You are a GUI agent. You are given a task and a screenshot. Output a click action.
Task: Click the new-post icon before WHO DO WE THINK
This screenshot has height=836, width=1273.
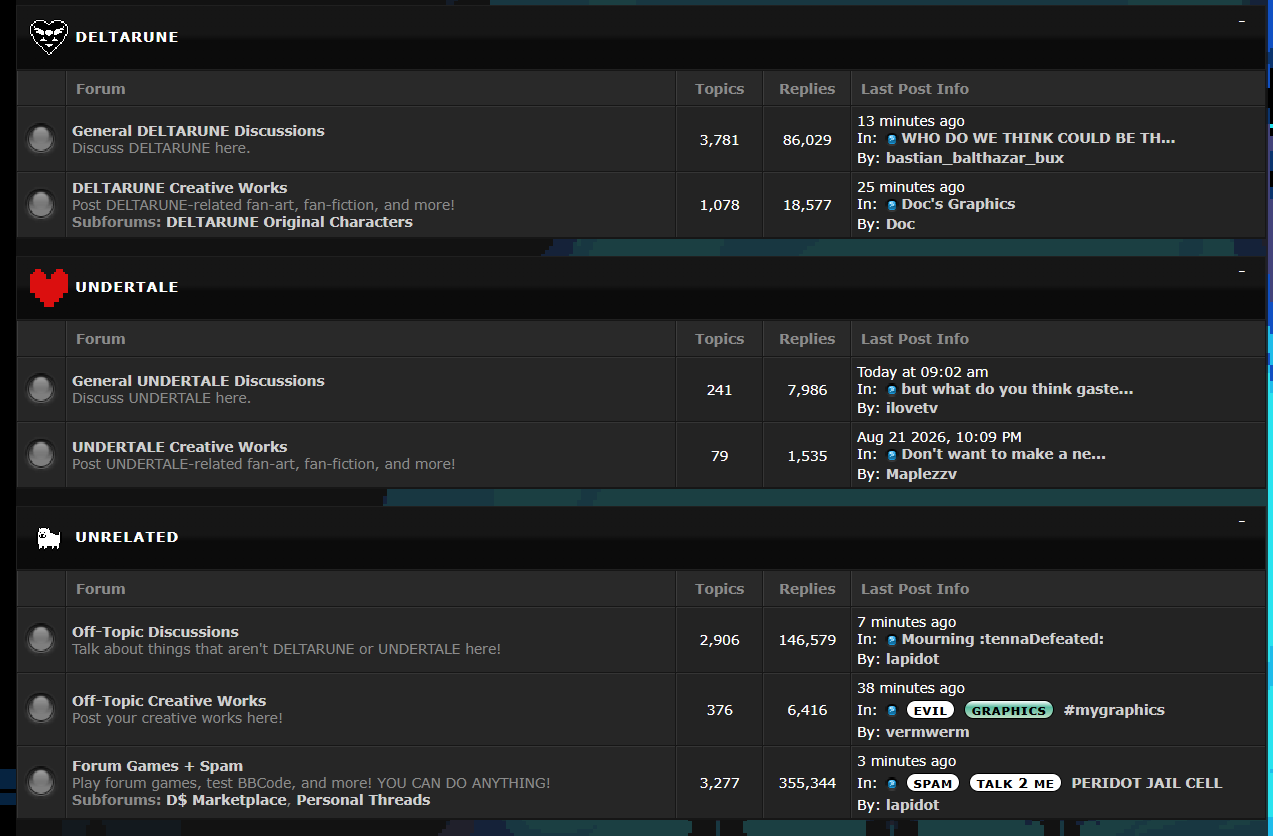tap(892, 139)
